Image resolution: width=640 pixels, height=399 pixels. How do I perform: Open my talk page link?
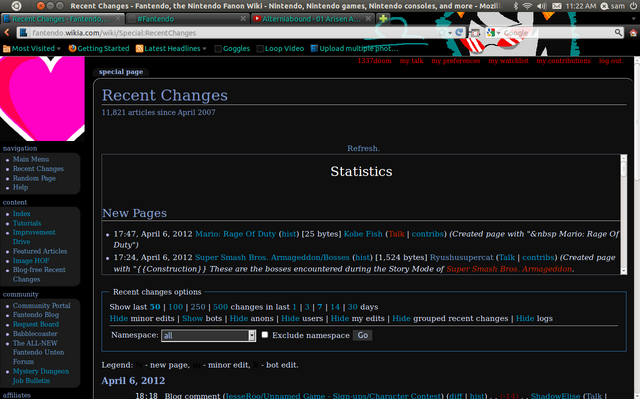(411, 61)
